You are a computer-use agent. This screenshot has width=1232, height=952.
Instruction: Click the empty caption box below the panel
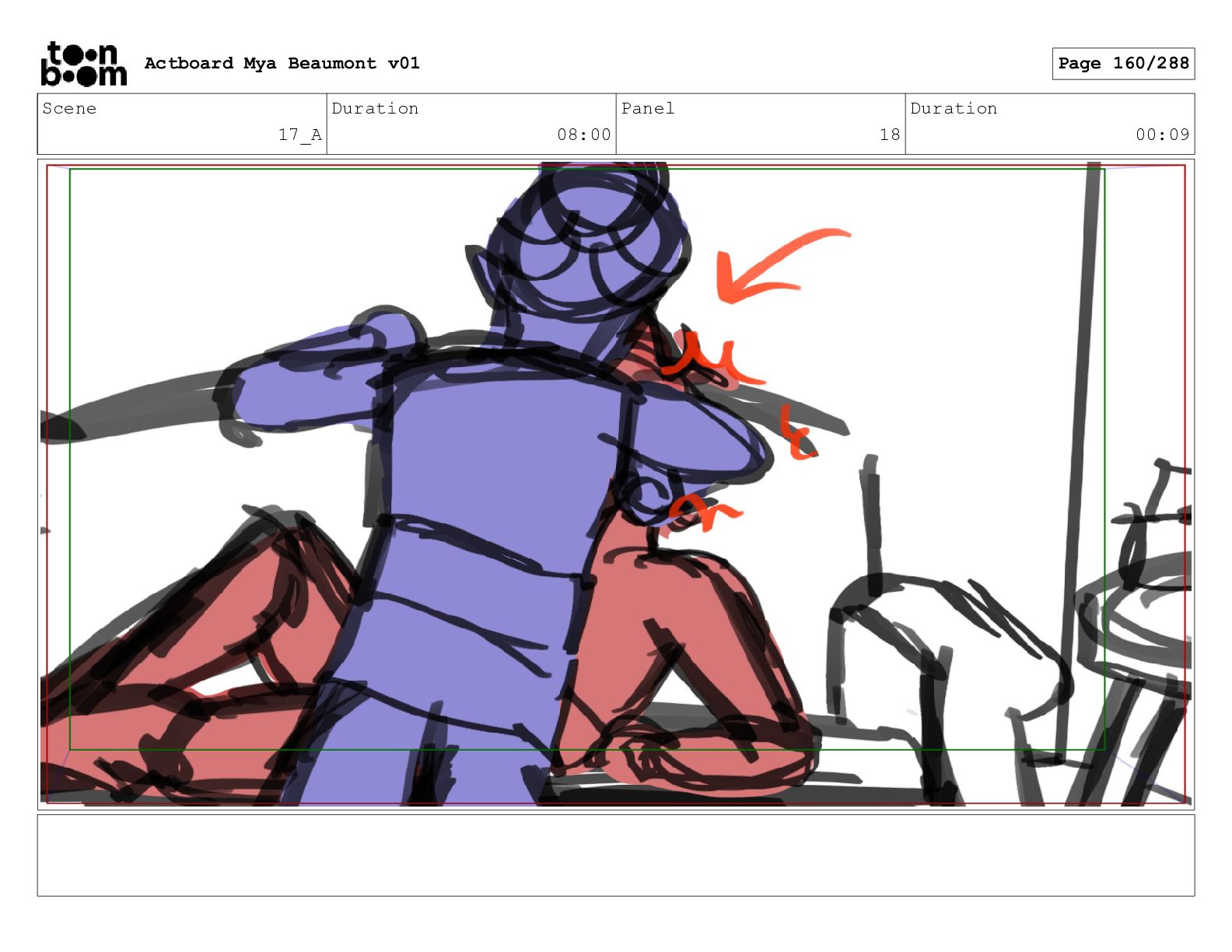pos(616,856)
